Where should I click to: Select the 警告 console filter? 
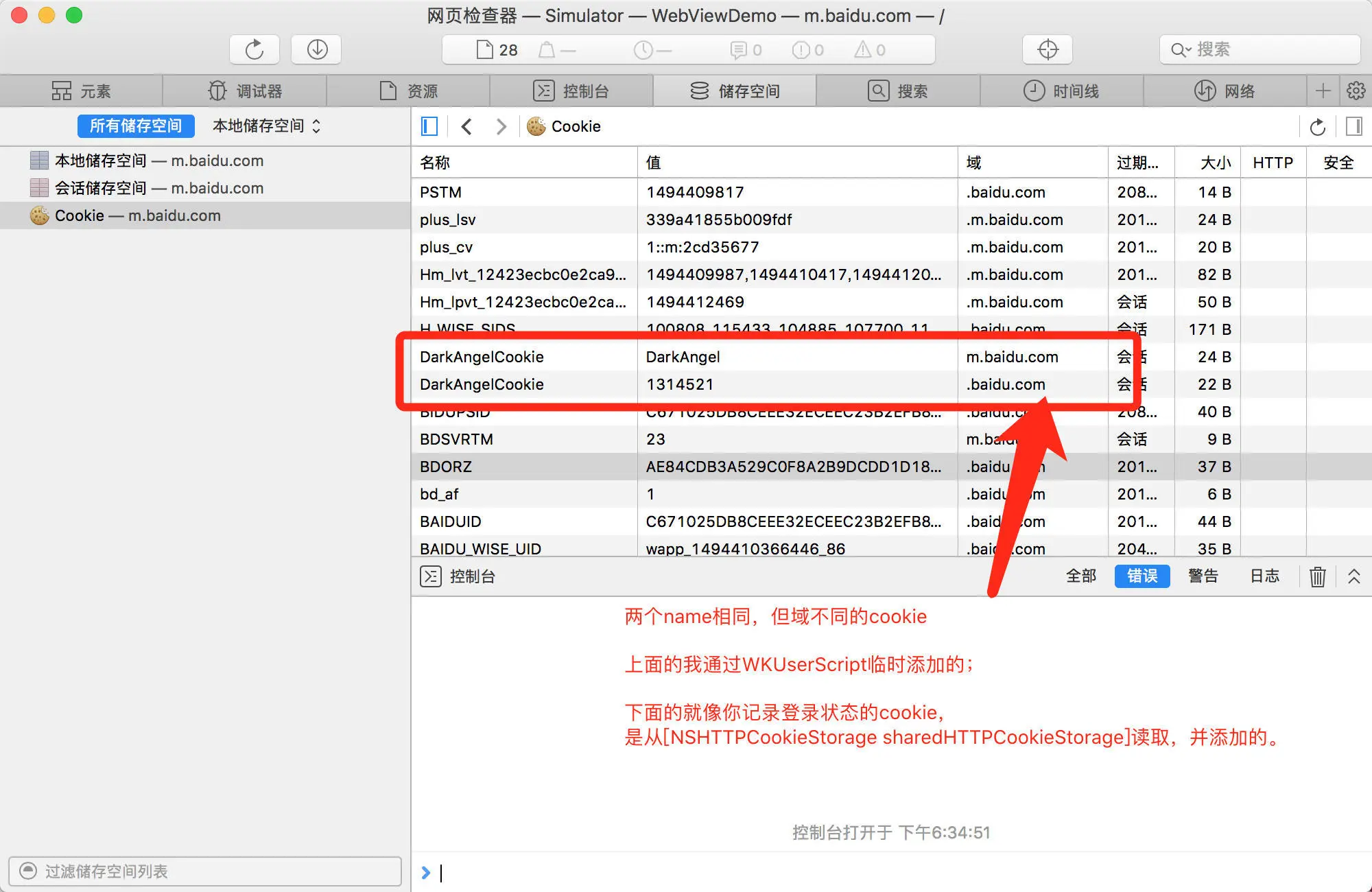tap(1203, 576)
